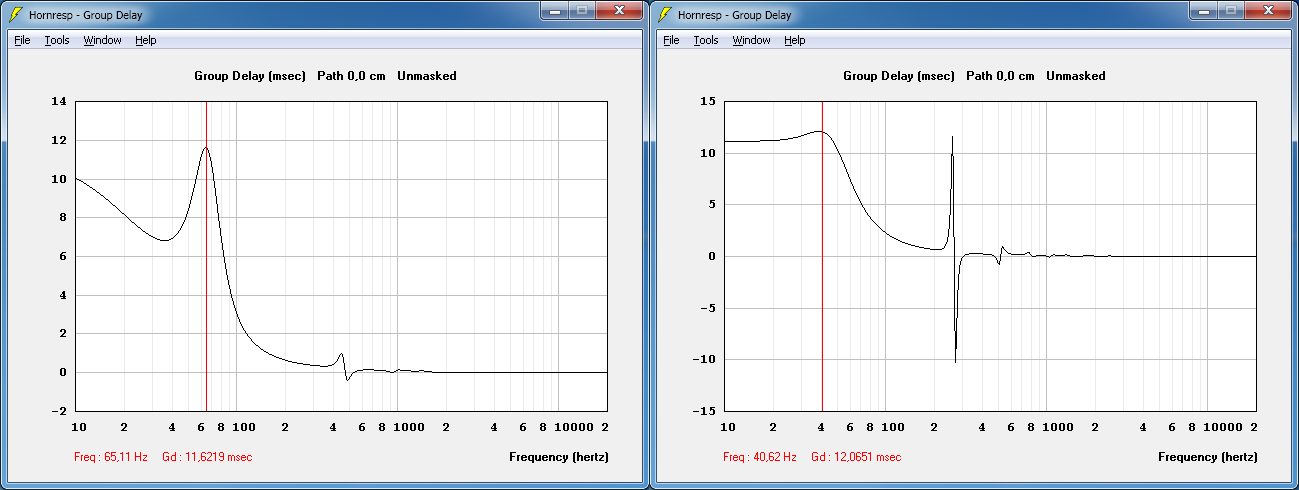Open Tools menu in right Group Delay window
The image size is (1299, 490).
pyautogui.click(x=706, y=40)
